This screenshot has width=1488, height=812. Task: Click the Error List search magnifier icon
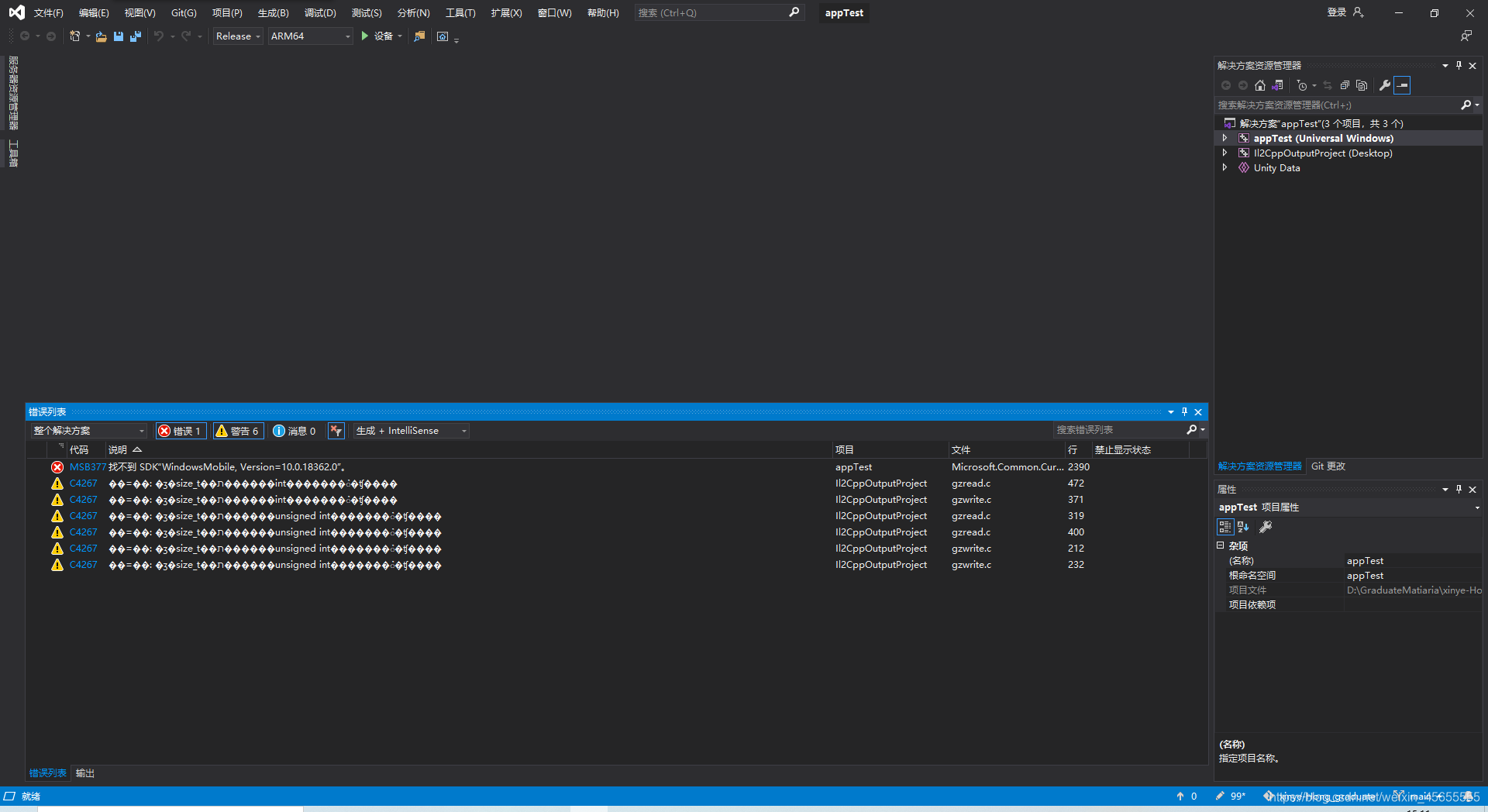[x=1192, y=429]
